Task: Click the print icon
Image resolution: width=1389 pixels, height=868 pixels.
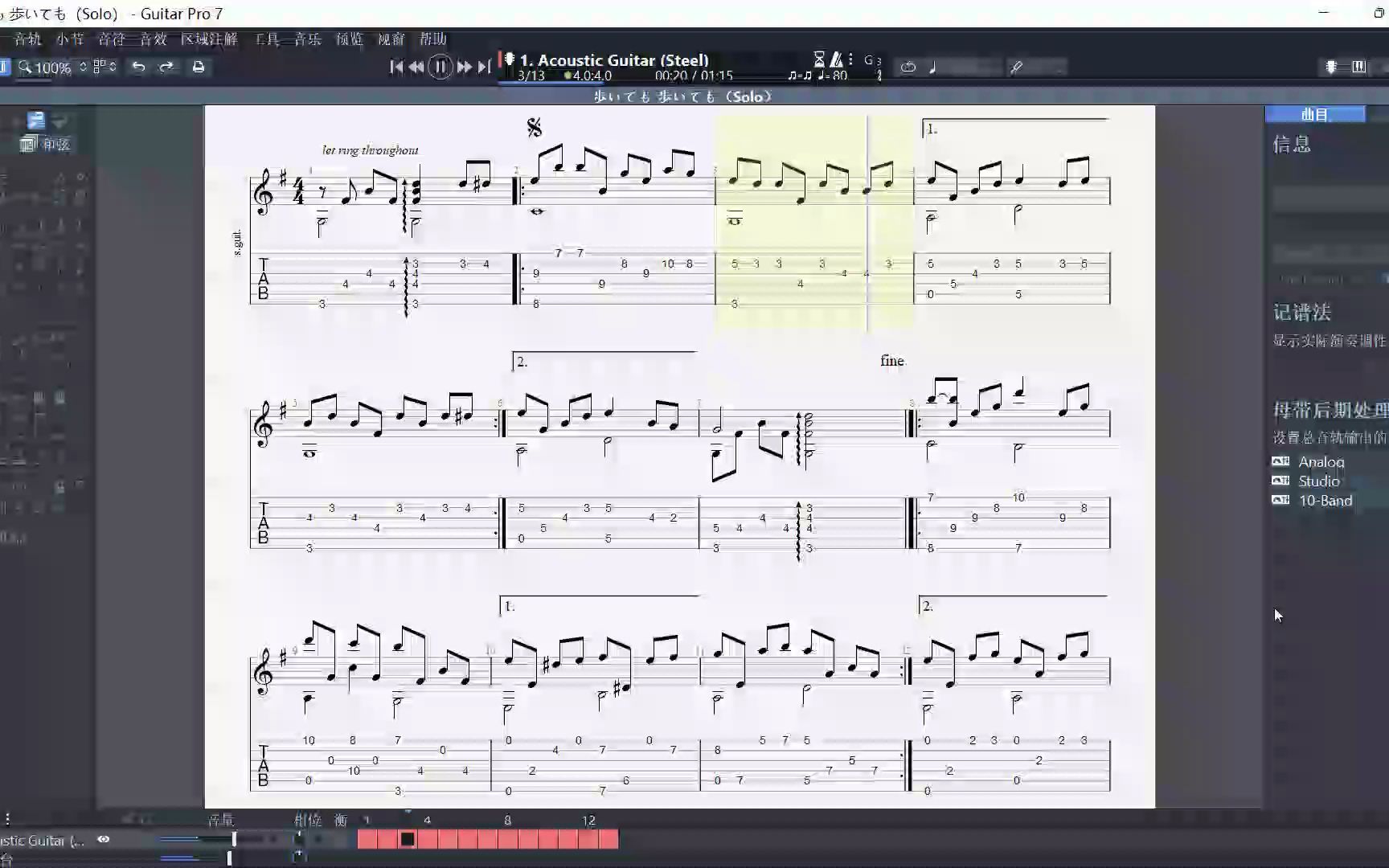Action: coord(199,67)
